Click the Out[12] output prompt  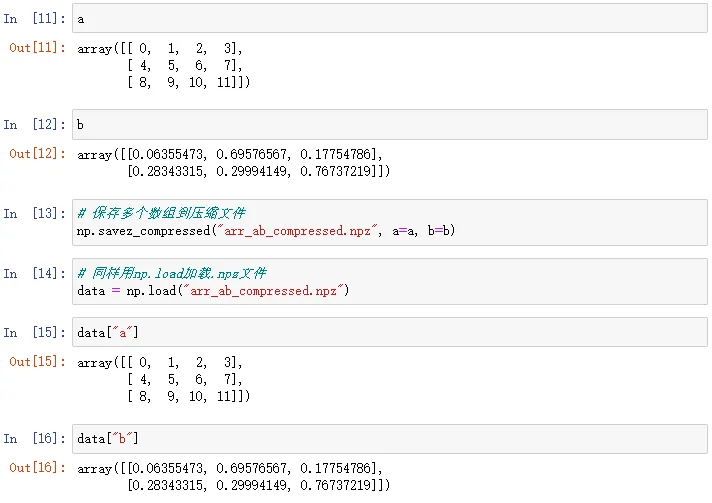tap(37, 154)
